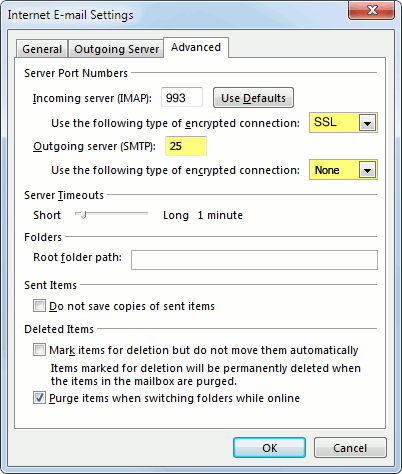Image resolution: width=402 pixels, height=474 pixels.
Task: Check Mark items for deletion option
Action: [x=39, y=350]
